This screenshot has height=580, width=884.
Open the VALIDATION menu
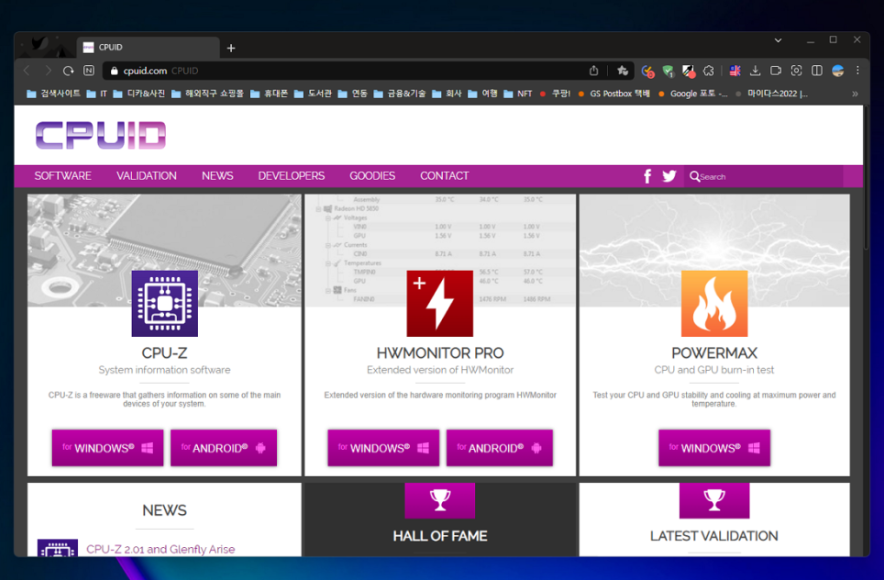tap(147, 176)
